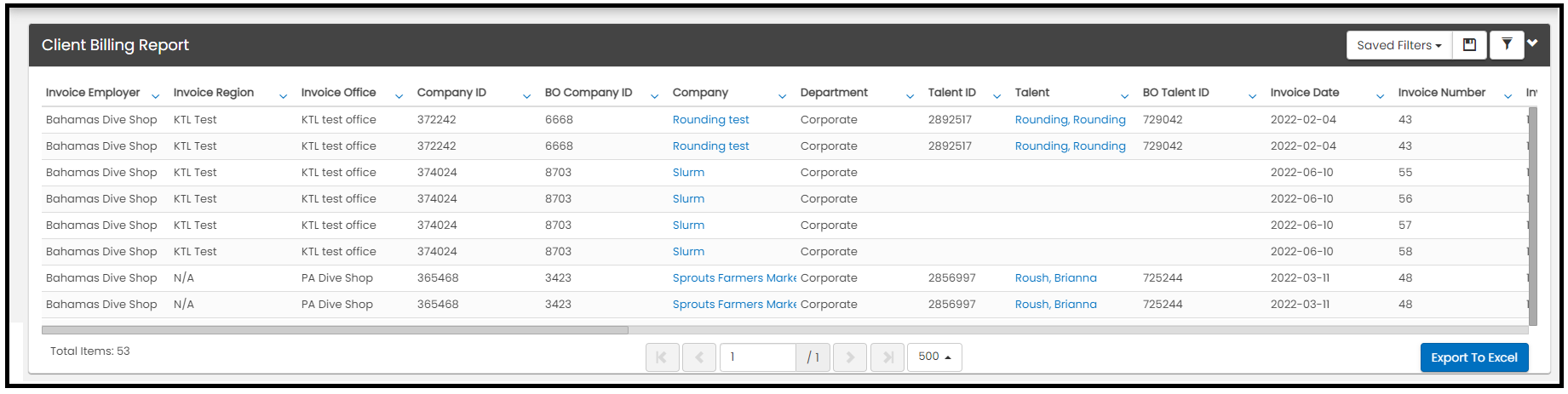This screenshot has height=394, width=1568.
Task: Sort by Invoice Date column header
Action: click(x=1305, y=93)
